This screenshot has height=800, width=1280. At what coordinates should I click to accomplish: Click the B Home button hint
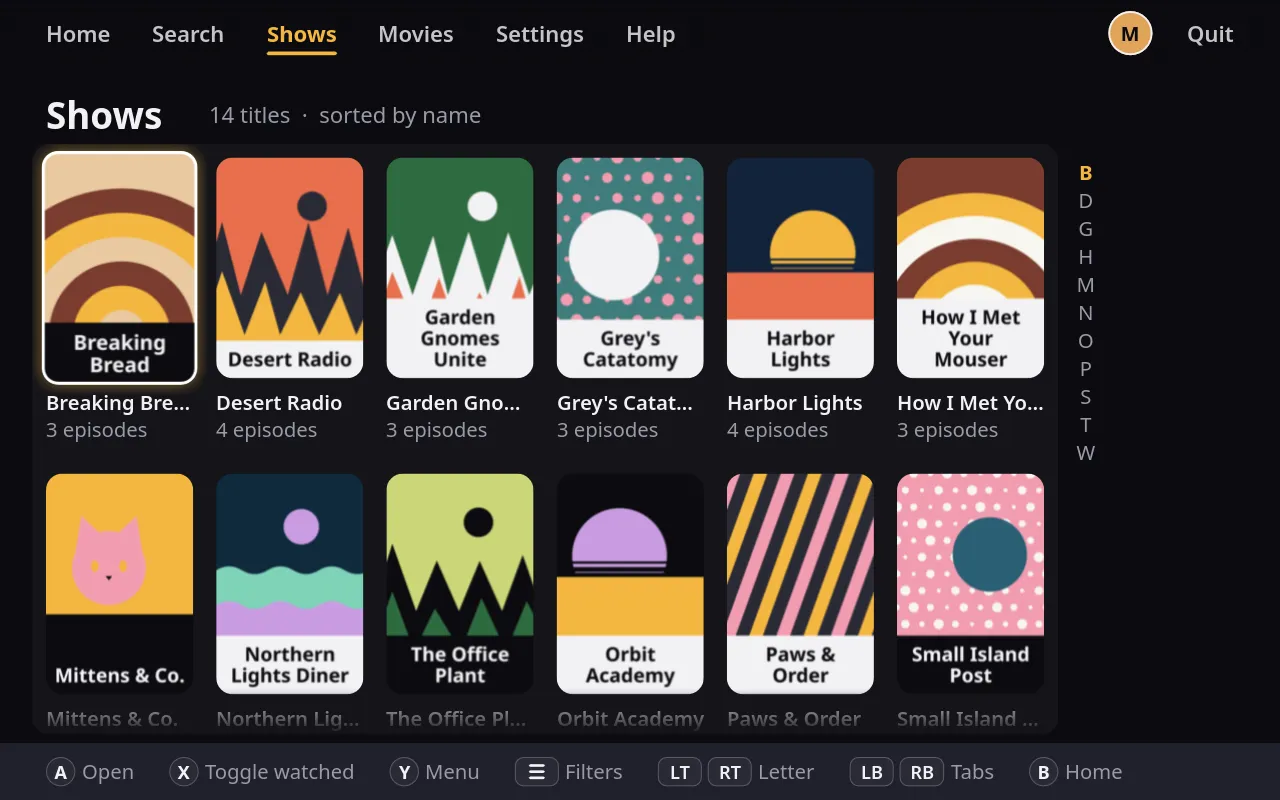point(1076,772)
